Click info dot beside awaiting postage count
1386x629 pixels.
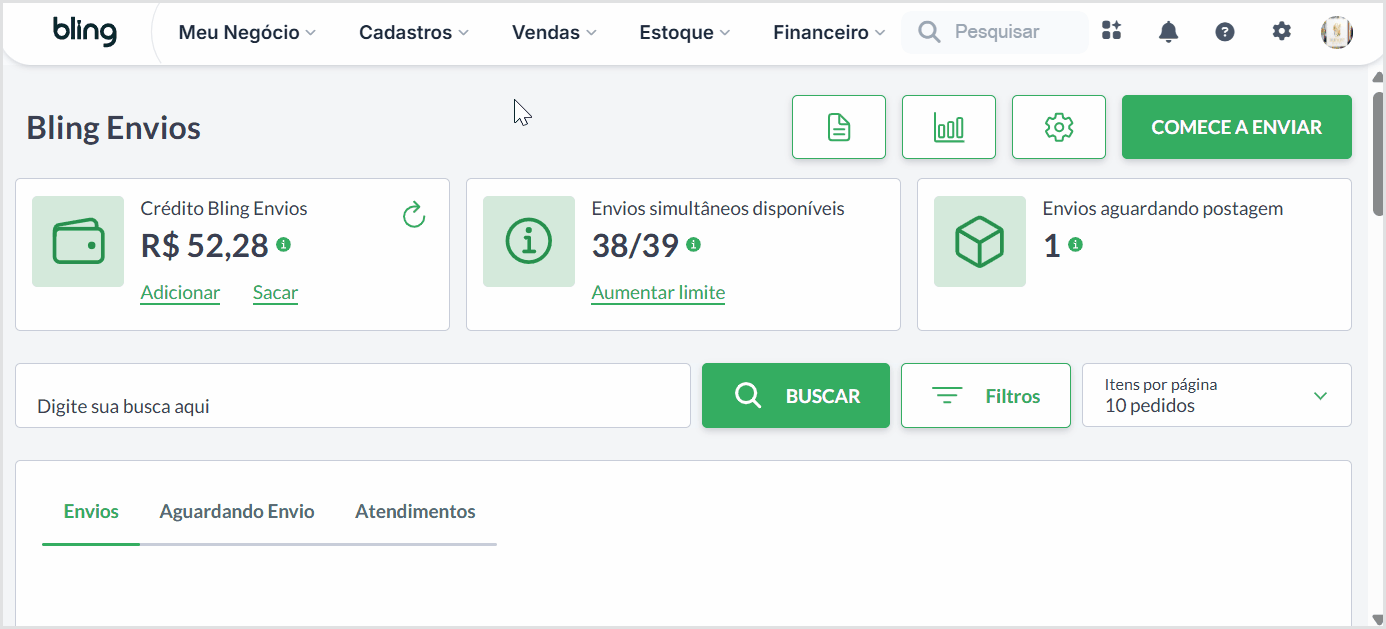pyautogui.click(x=1075, y=244)
